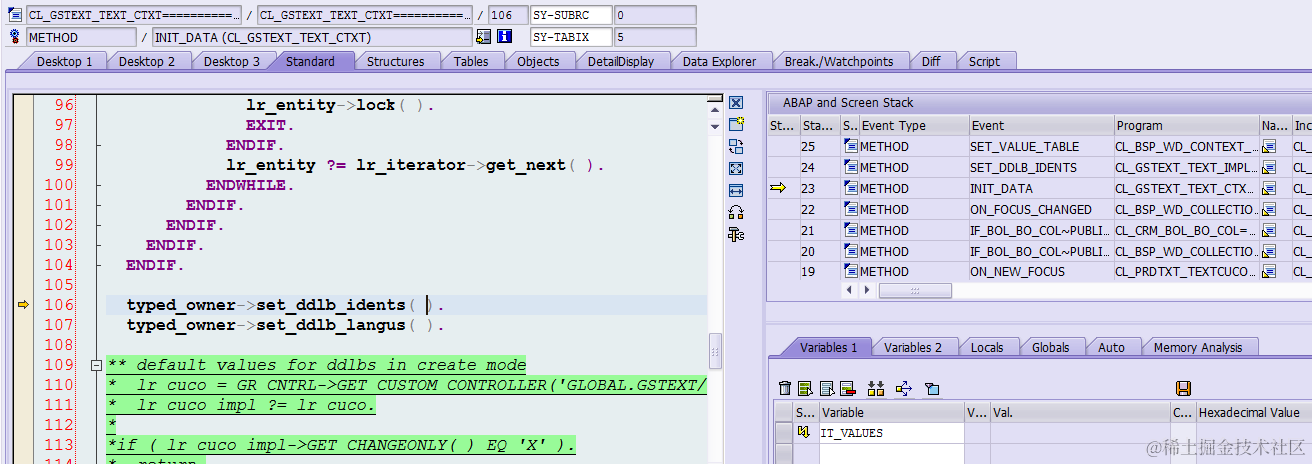The image size is (1312, 464).
Task: Click the editor splitter grip on right edge
Action: tap(715, 350)
